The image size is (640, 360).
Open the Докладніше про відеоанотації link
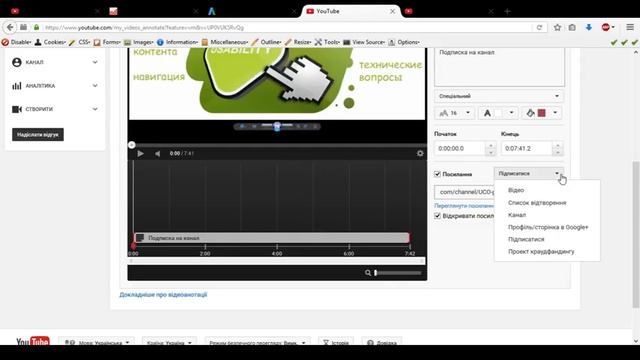coord(163,294)
